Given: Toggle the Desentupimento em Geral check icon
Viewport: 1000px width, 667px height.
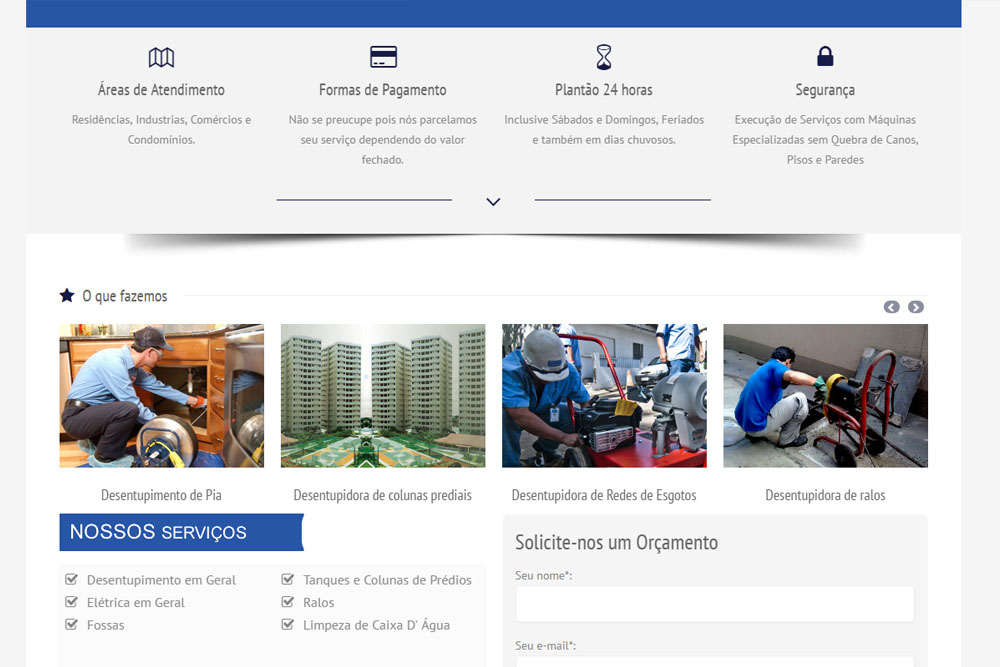Looking at the screenshot, I should pyautogui.click(x=71, y=579).
